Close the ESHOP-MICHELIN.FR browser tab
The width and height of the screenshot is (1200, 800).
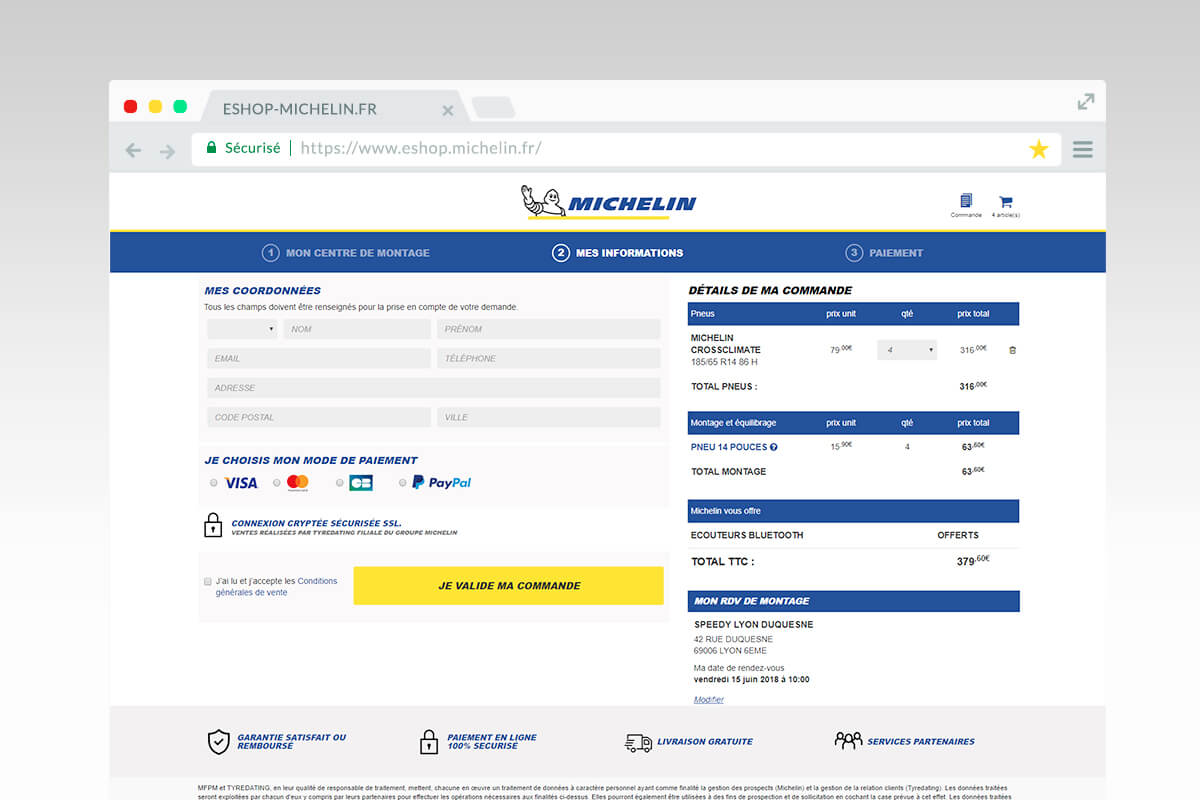[x=448, y=110]
